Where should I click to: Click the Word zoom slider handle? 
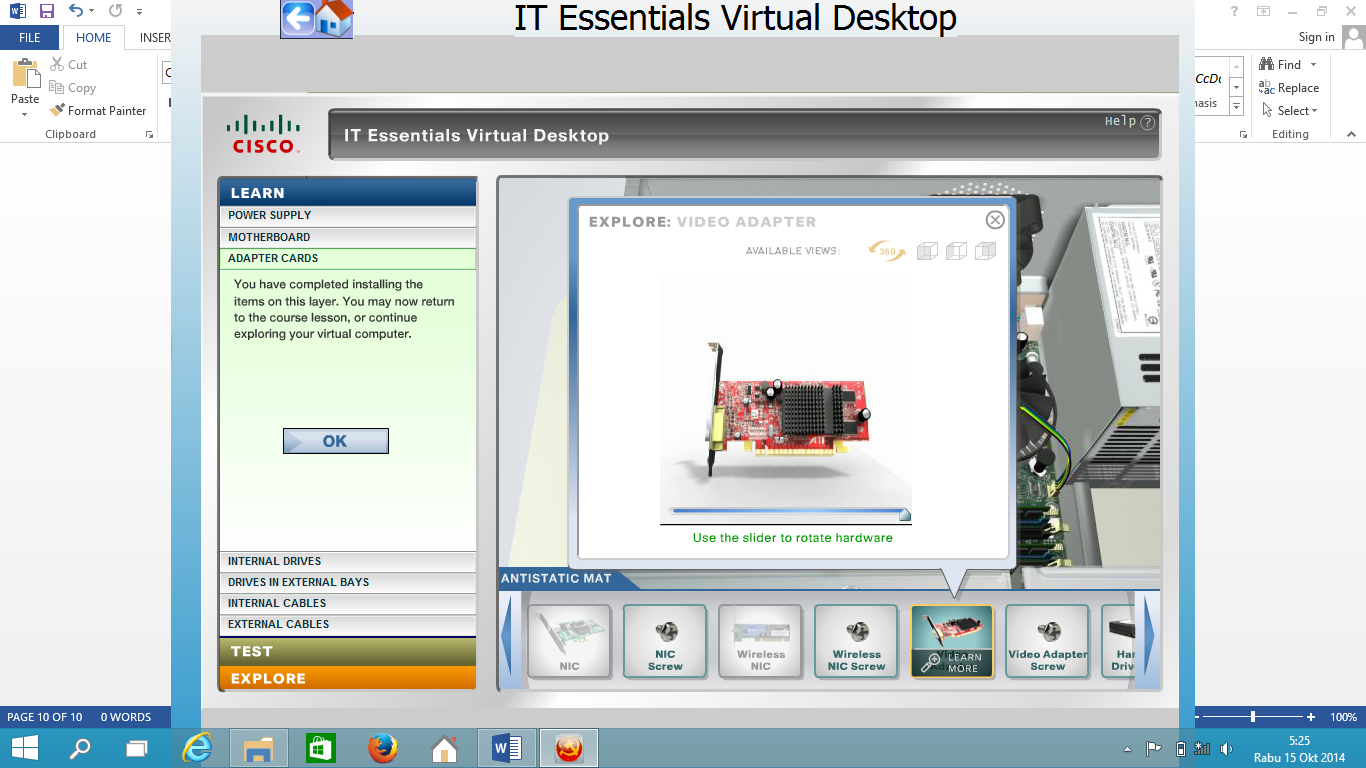(1253, 717)
